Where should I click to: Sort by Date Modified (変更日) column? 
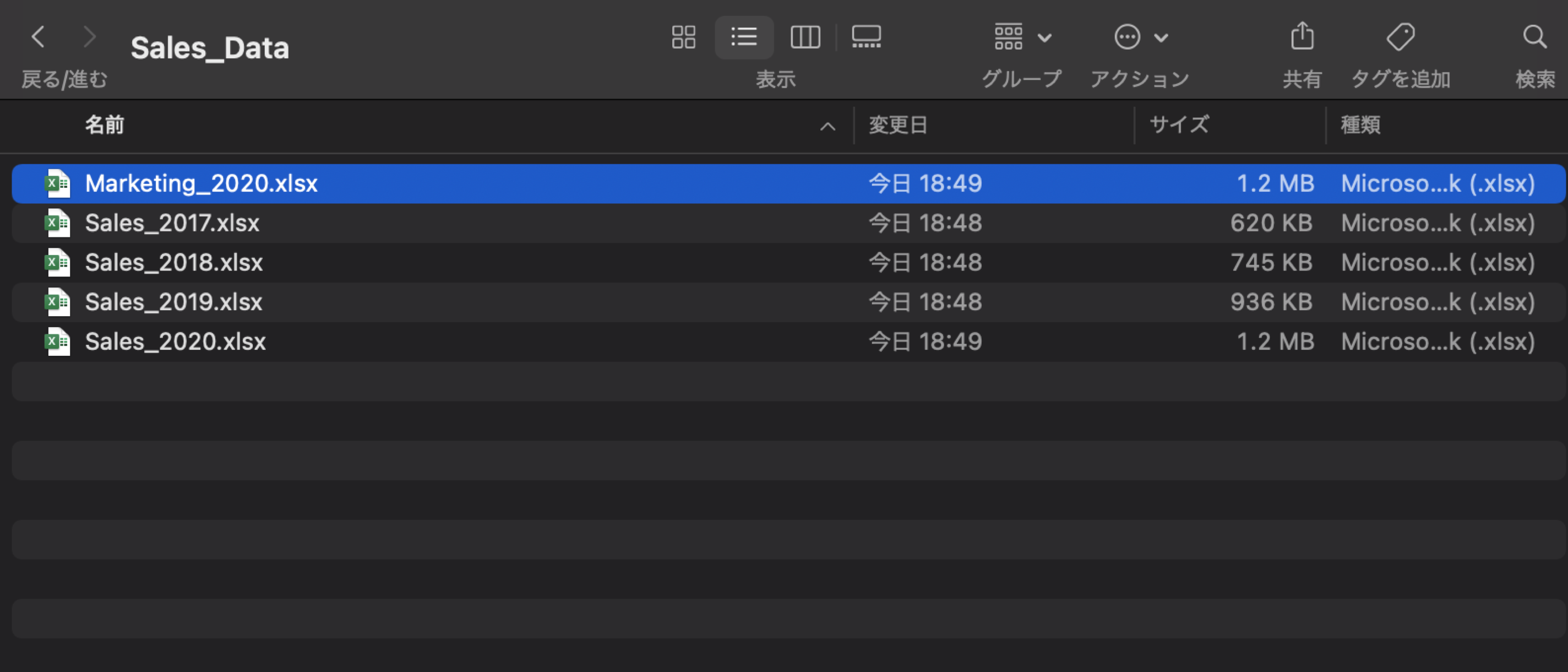pos(898,125)
